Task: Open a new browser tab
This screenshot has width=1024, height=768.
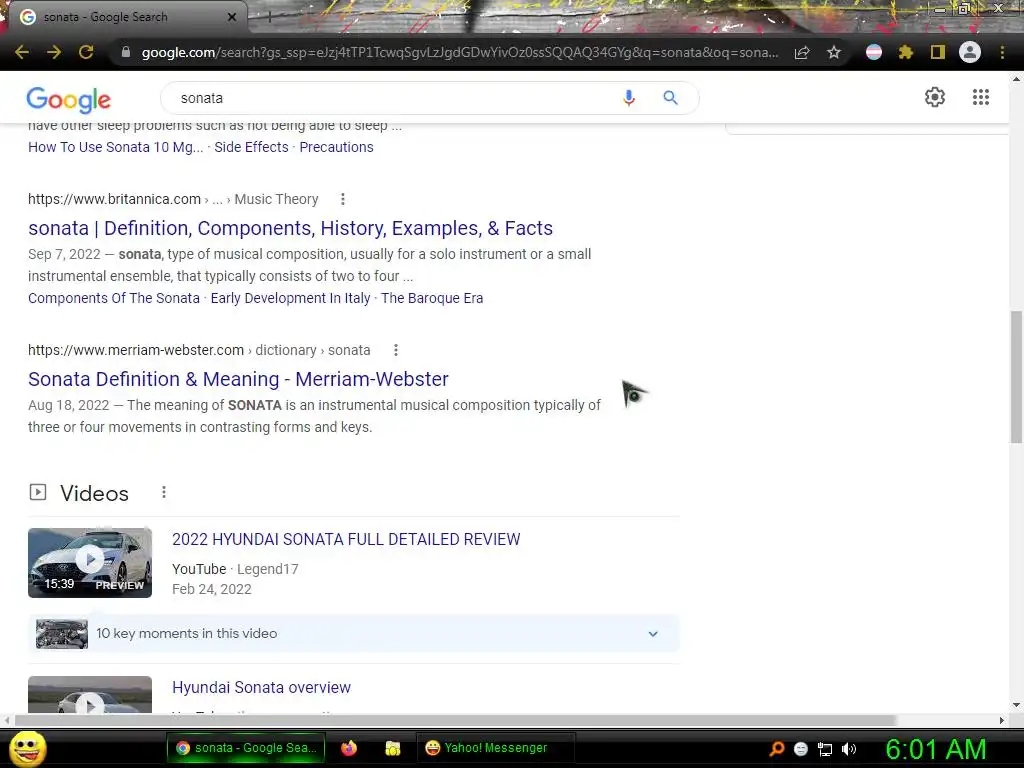Action: pyautogui.click(x=269, y=17)
